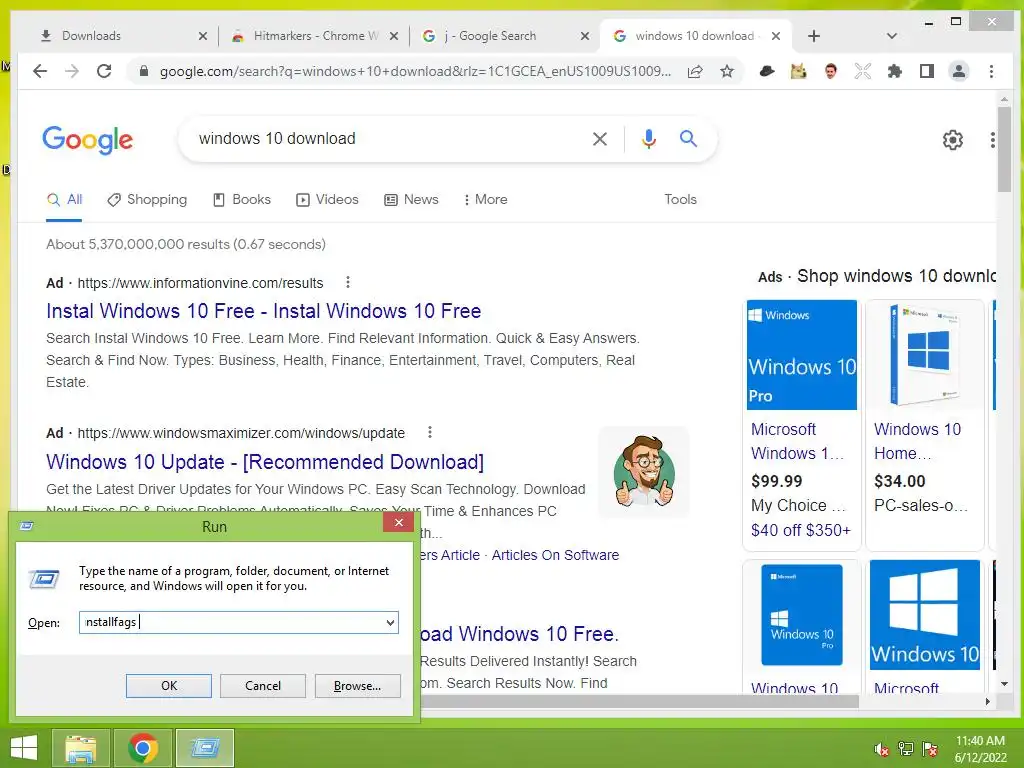Click the share page icon in address bar
Image resolution: width=1024 pixels, height=768 pixels.
coord(695,71)
